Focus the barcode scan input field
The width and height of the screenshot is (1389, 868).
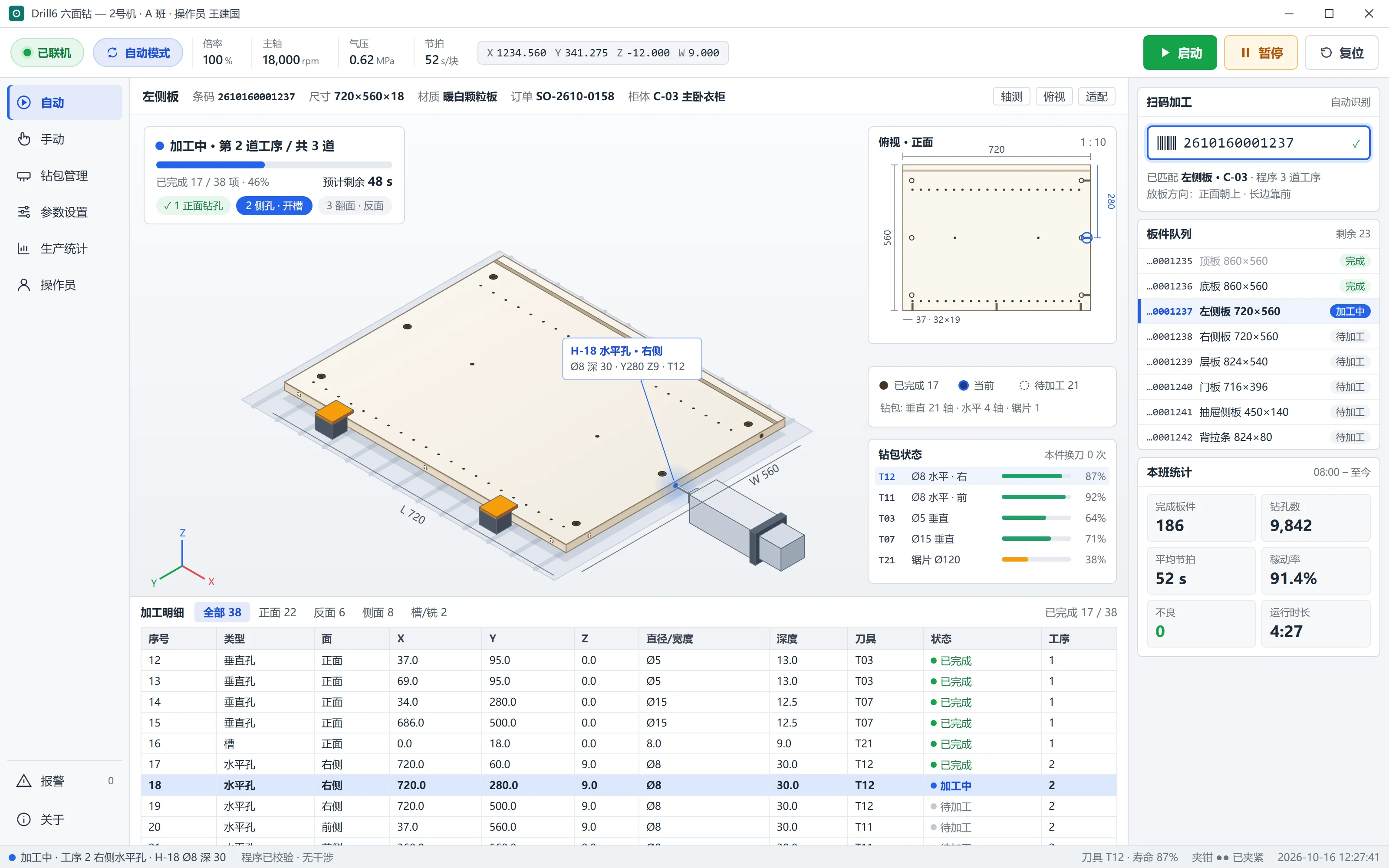[x=1258, y=143]
